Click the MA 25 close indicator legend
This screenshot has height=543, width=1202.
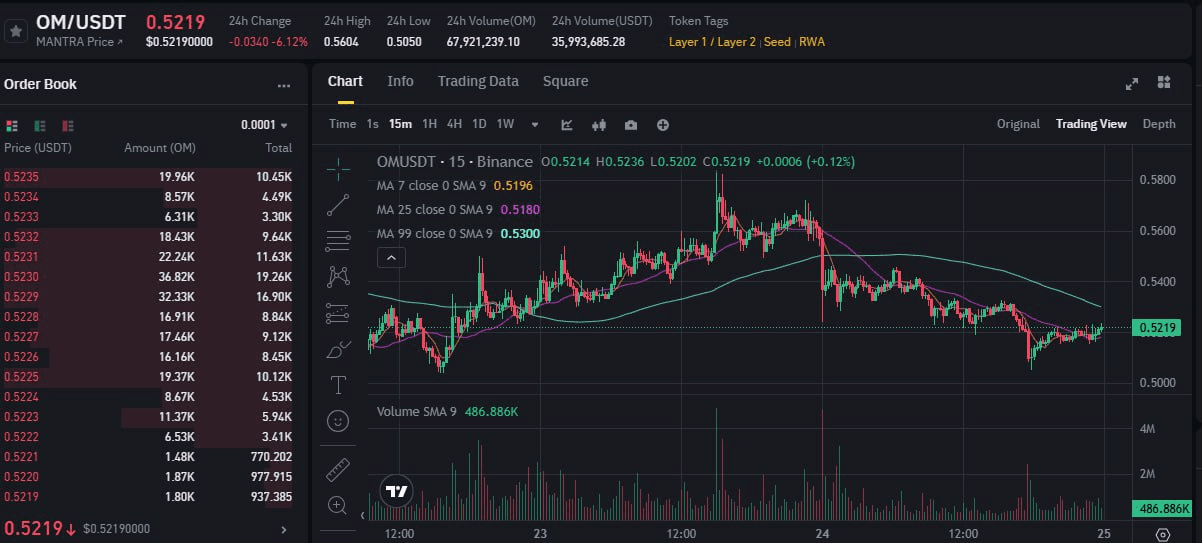click(x=458, y=209)
